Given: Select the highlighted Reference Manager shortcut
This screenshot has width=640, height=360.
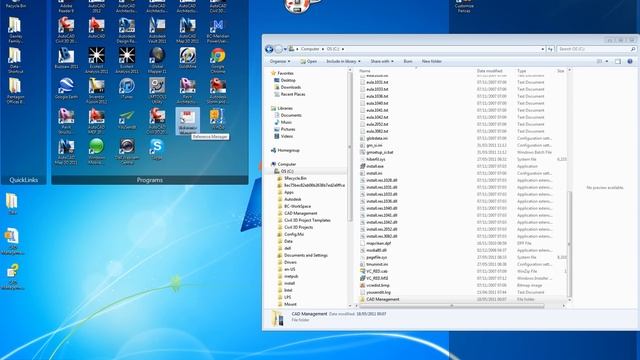Looking at the screenshot, I should click(x=187, y=121).
